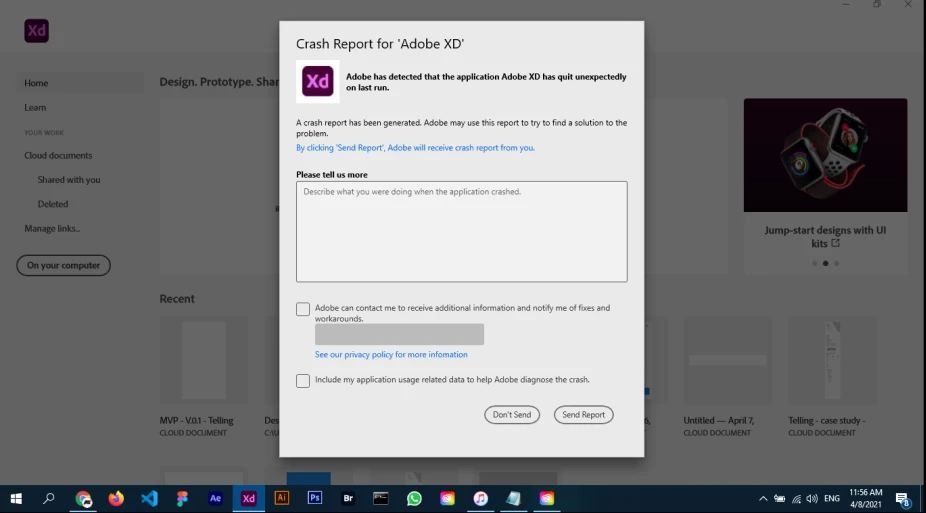The image size is (926, 513).
Task: Select the third carousel dot
Action: click(x=836, y=263)
